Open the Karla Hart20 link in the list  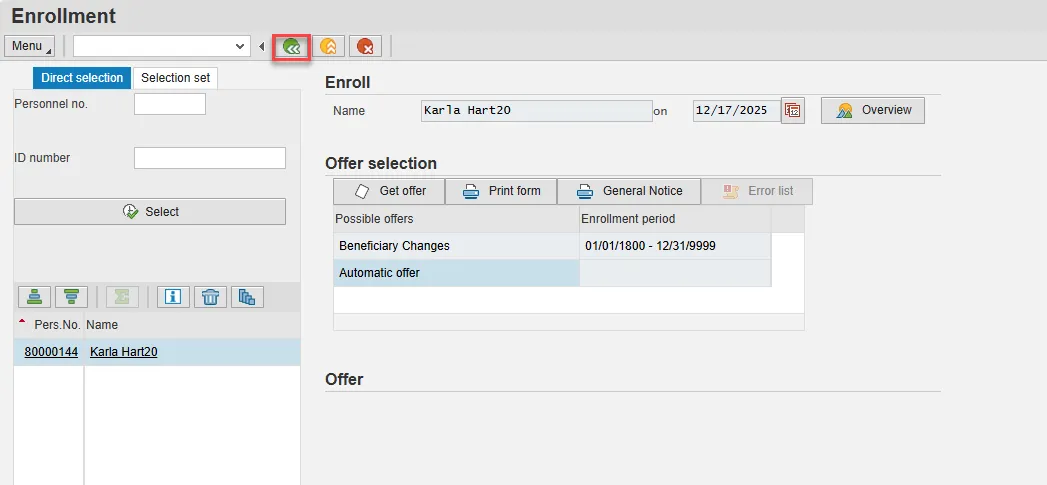[x=124, y=352]
